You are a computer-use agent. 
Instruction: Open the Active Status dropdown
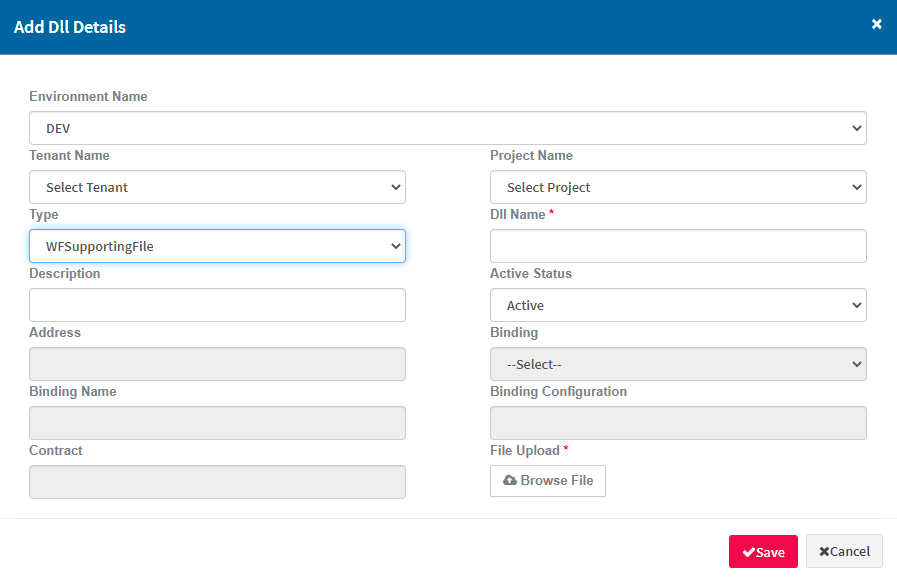(x=678, y=305)
